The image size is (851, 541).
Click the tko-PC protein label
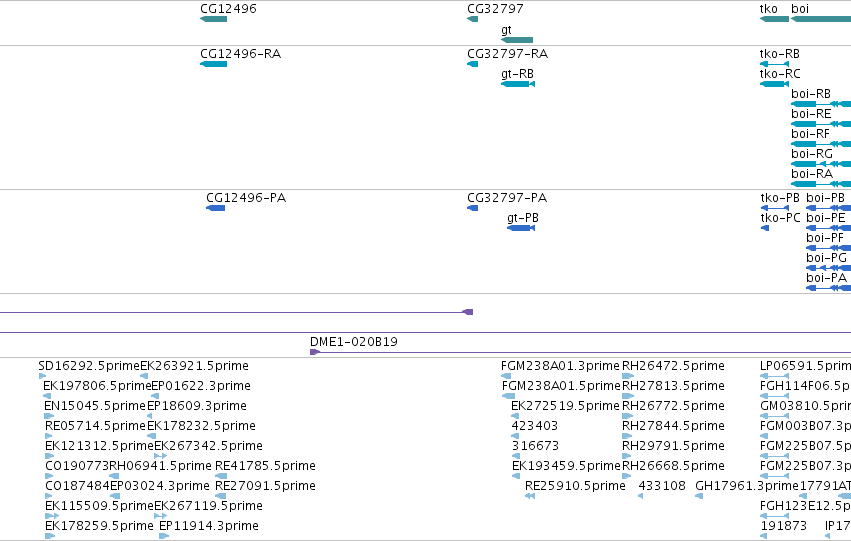(x=780, y=218)
